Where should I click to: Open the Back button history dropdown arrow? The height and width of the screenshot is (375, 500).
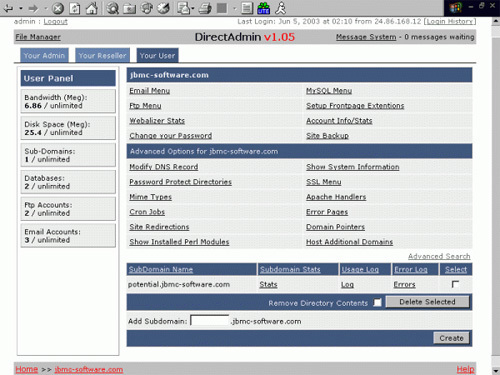point(21,8)
